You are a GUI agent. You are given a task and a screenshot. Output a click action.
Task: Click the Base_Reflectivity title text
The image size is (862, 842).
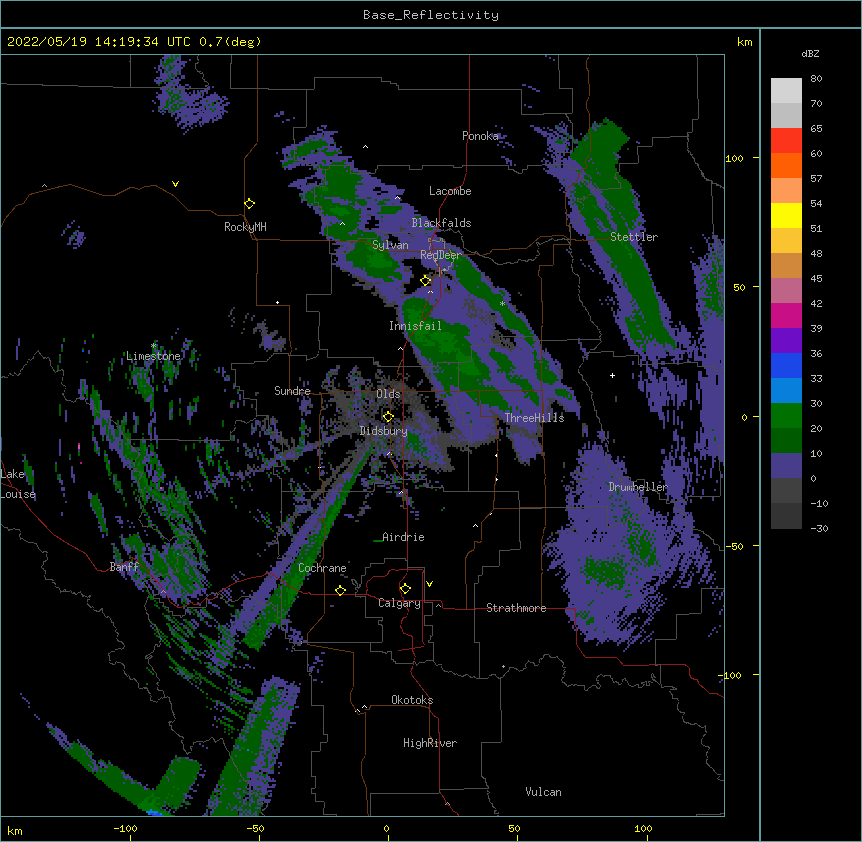coord(431,15)
